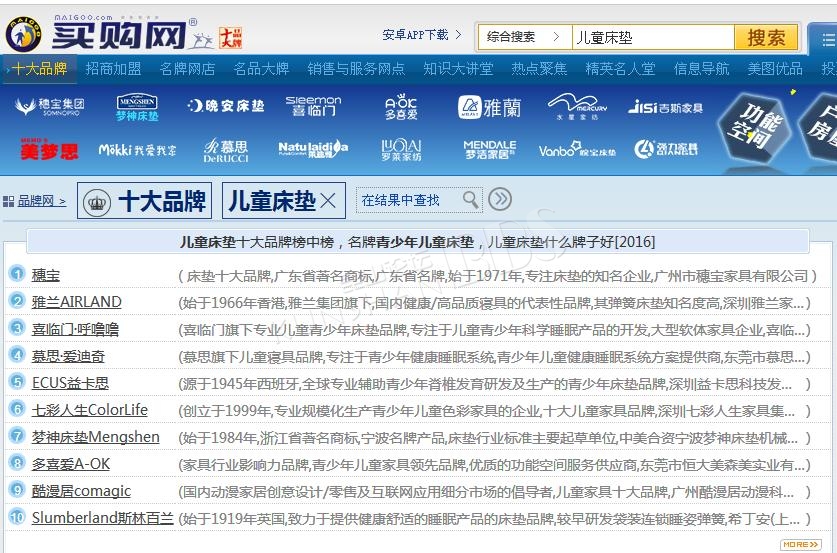The width and height of the screenshot is (837, 553).
Task: Open the 名牌网店 nav item
Action: [x=187, y=69]
